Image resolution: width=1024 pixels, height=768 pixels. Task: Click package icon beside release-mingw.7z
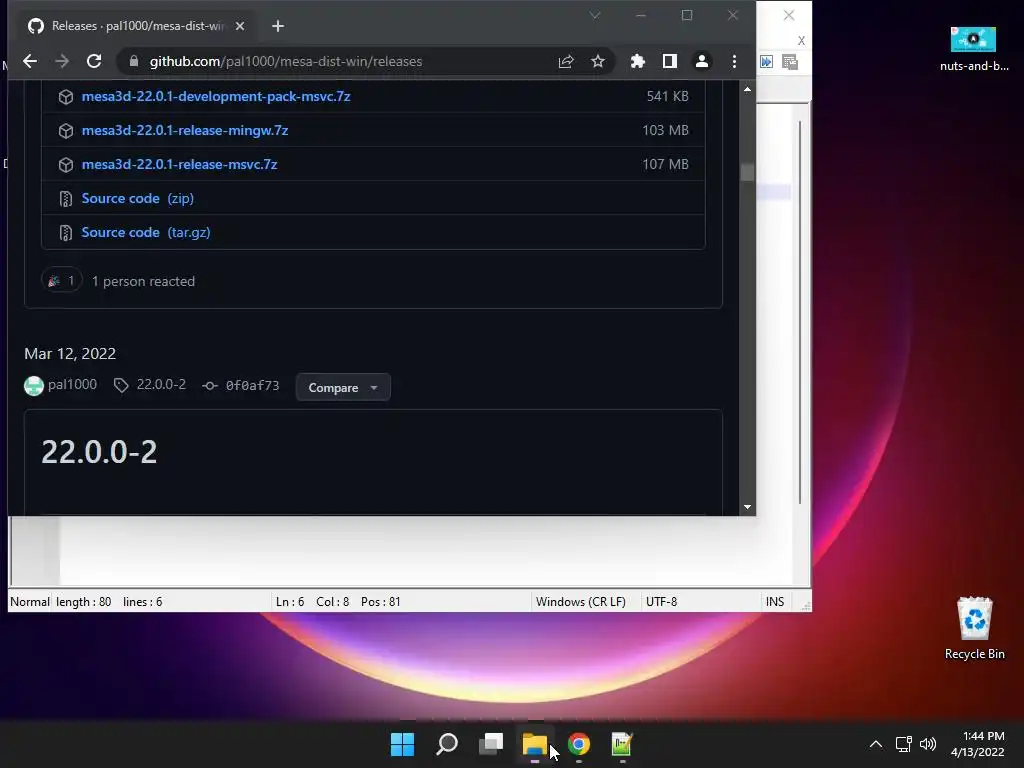pos(66,131)
